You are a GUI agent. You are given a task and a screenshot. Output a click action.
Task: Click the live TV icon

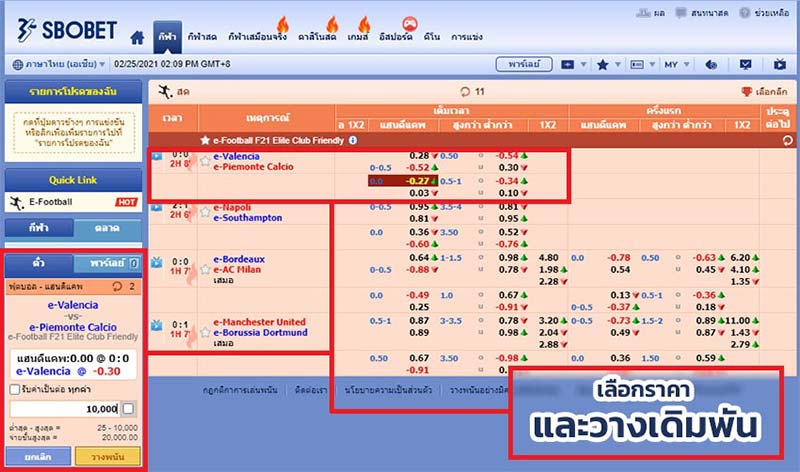click(780, 64)
